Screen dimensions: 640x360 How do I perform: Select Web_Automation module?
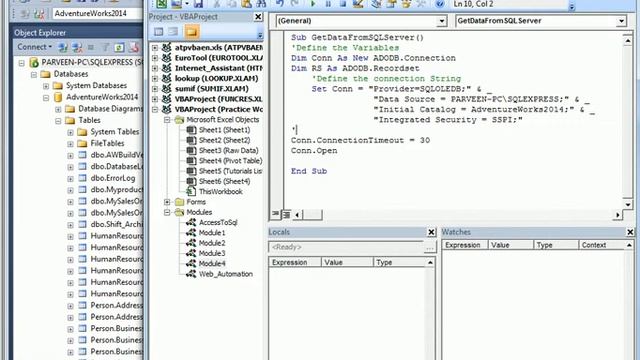[226, 274]
